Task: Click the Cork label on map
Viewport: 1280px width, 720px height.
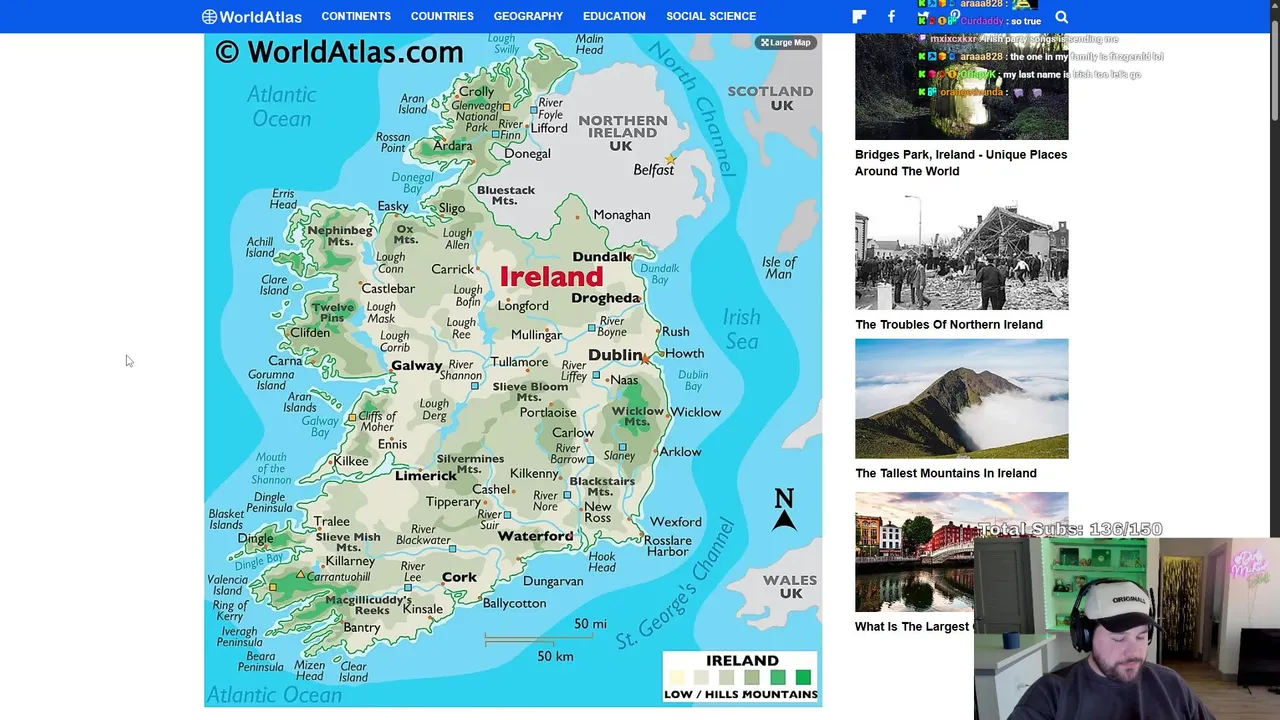Action: pos(459,577)
